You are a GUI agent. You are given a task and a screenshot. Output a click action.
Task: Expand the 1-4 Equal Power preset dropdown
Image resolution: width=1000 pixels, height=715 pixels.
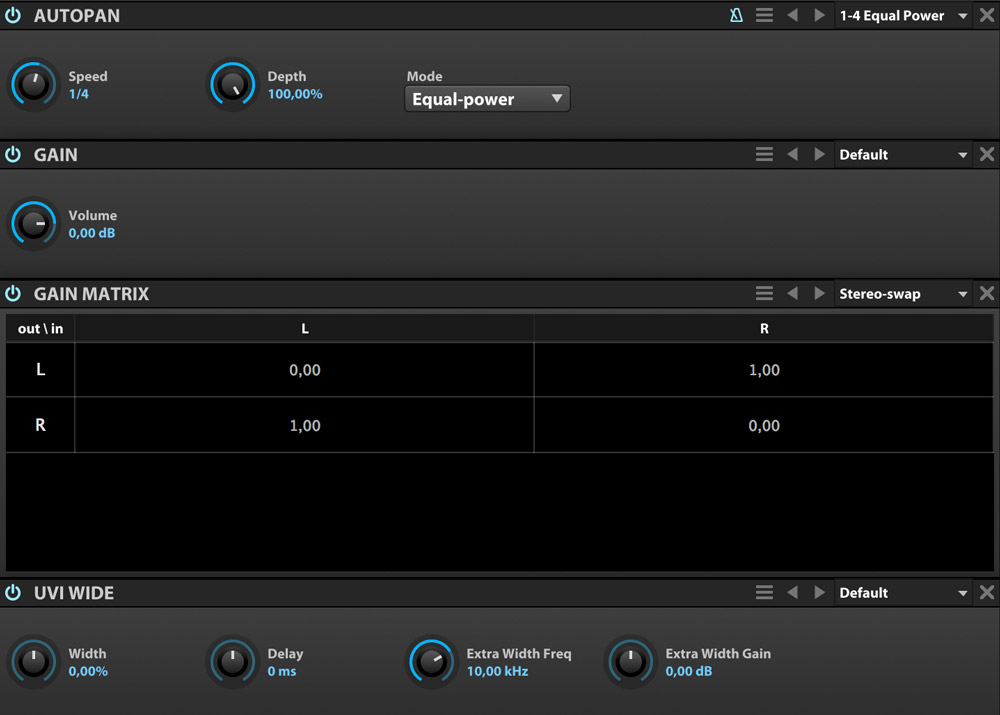[904, 15]
